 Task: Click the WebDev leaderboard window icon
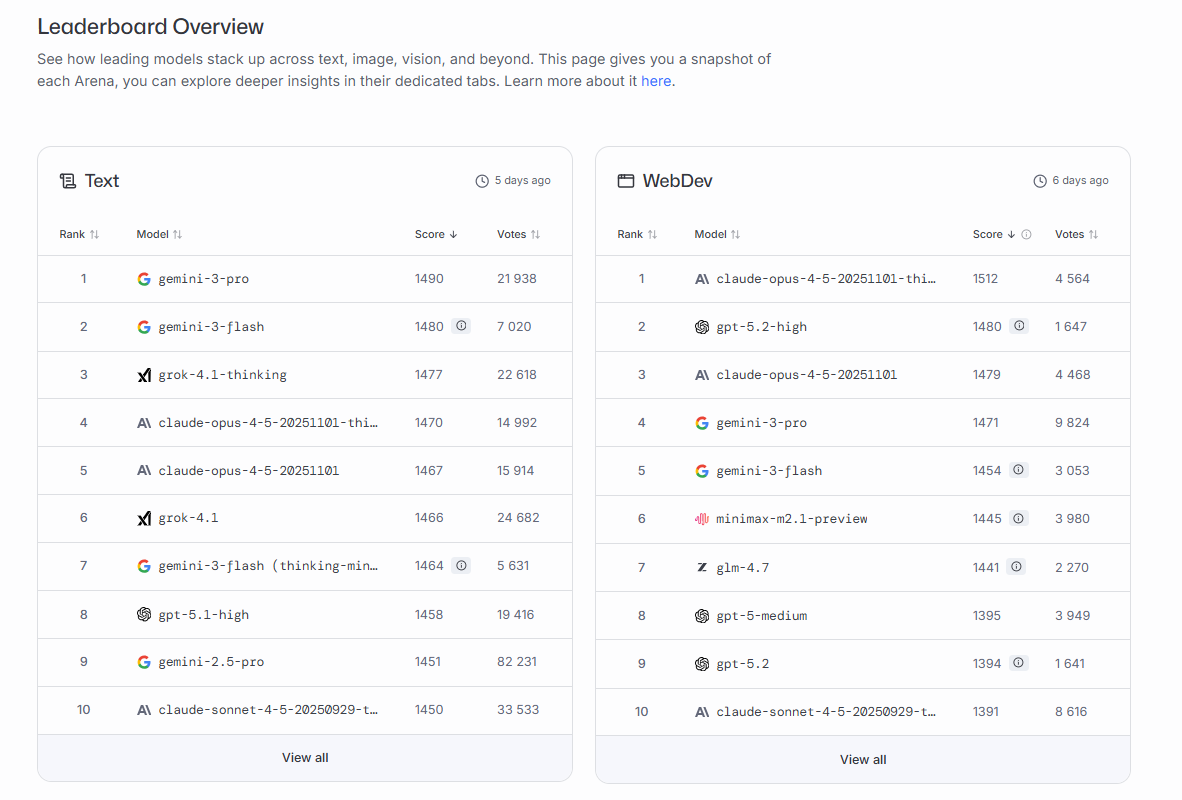(626, 181)
